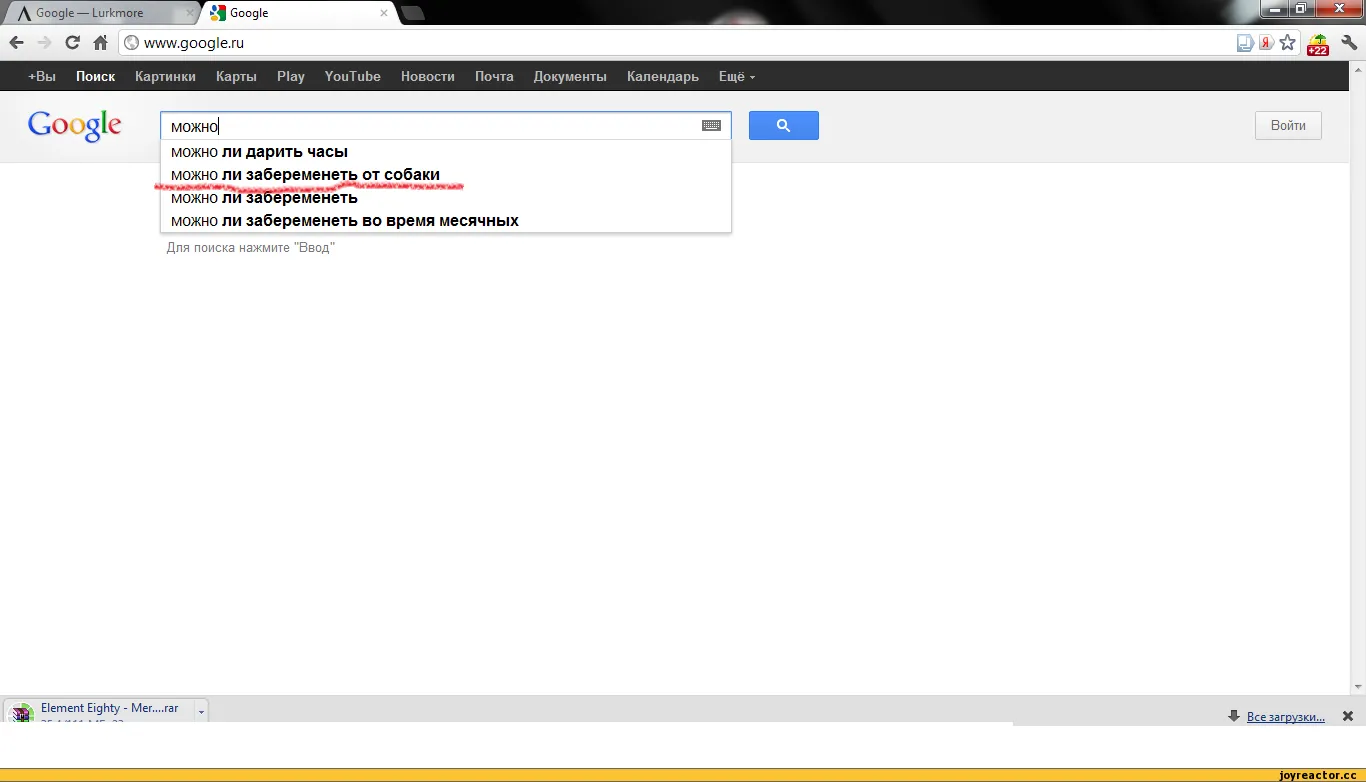The height and width of the screenshot is (782, 1366).
Task: Switch to the Google tab
Action: click(299, 13)
